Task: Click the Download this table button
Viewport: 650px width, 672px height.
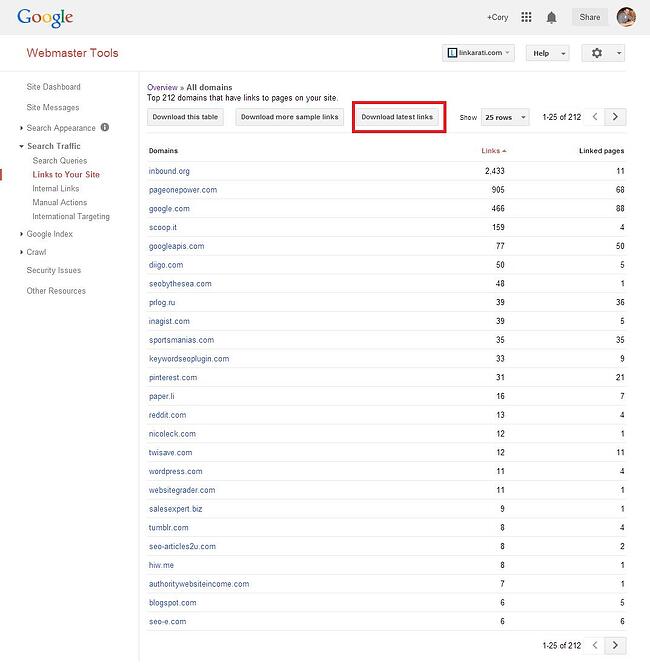Action: (185, 117)
